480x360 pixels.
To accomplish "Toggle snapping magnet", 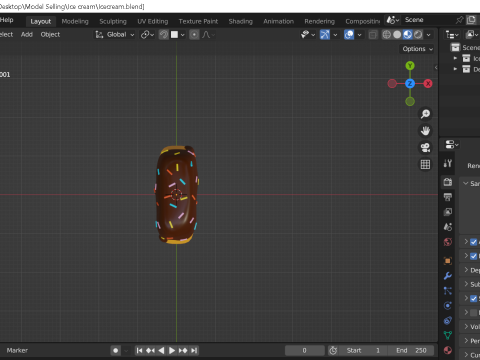I will click(x=163, y=35).
